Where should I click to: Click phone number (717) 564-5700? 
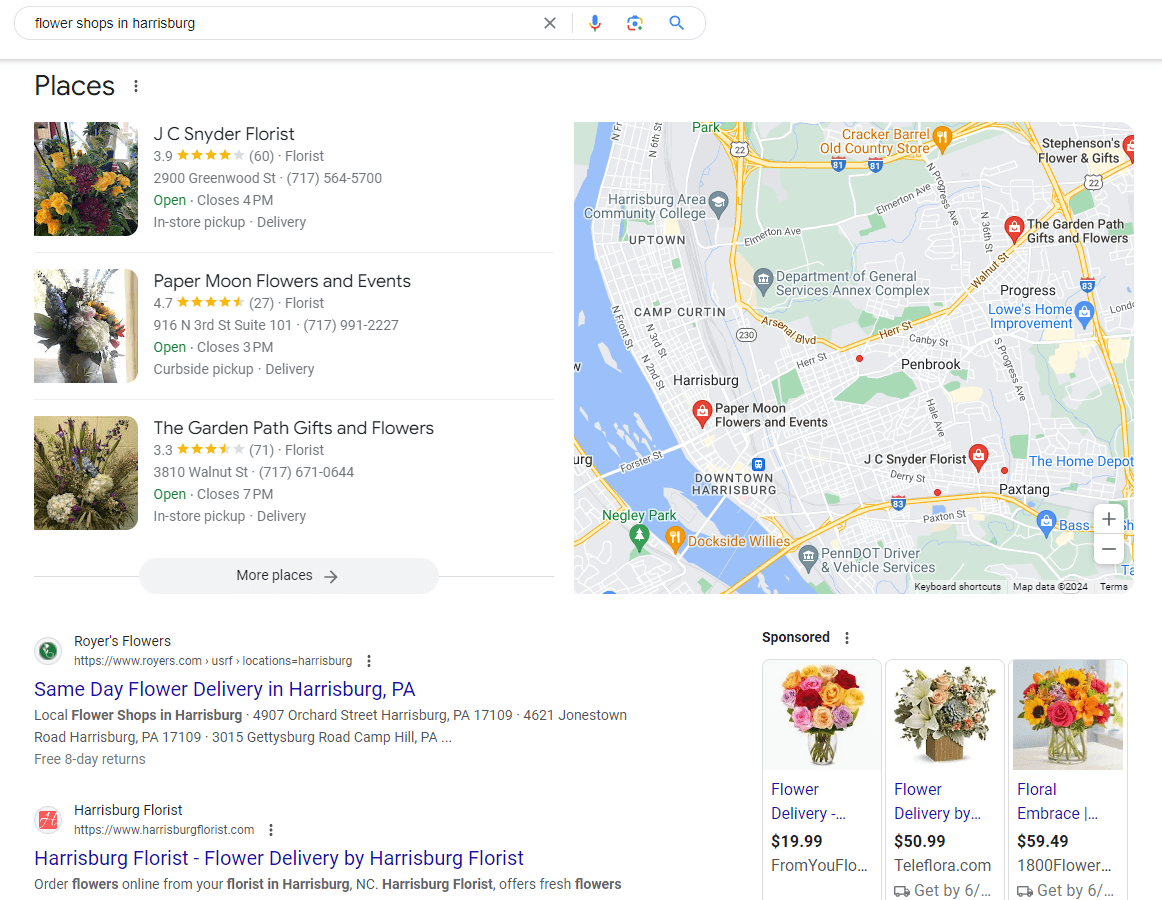point(334,178)
